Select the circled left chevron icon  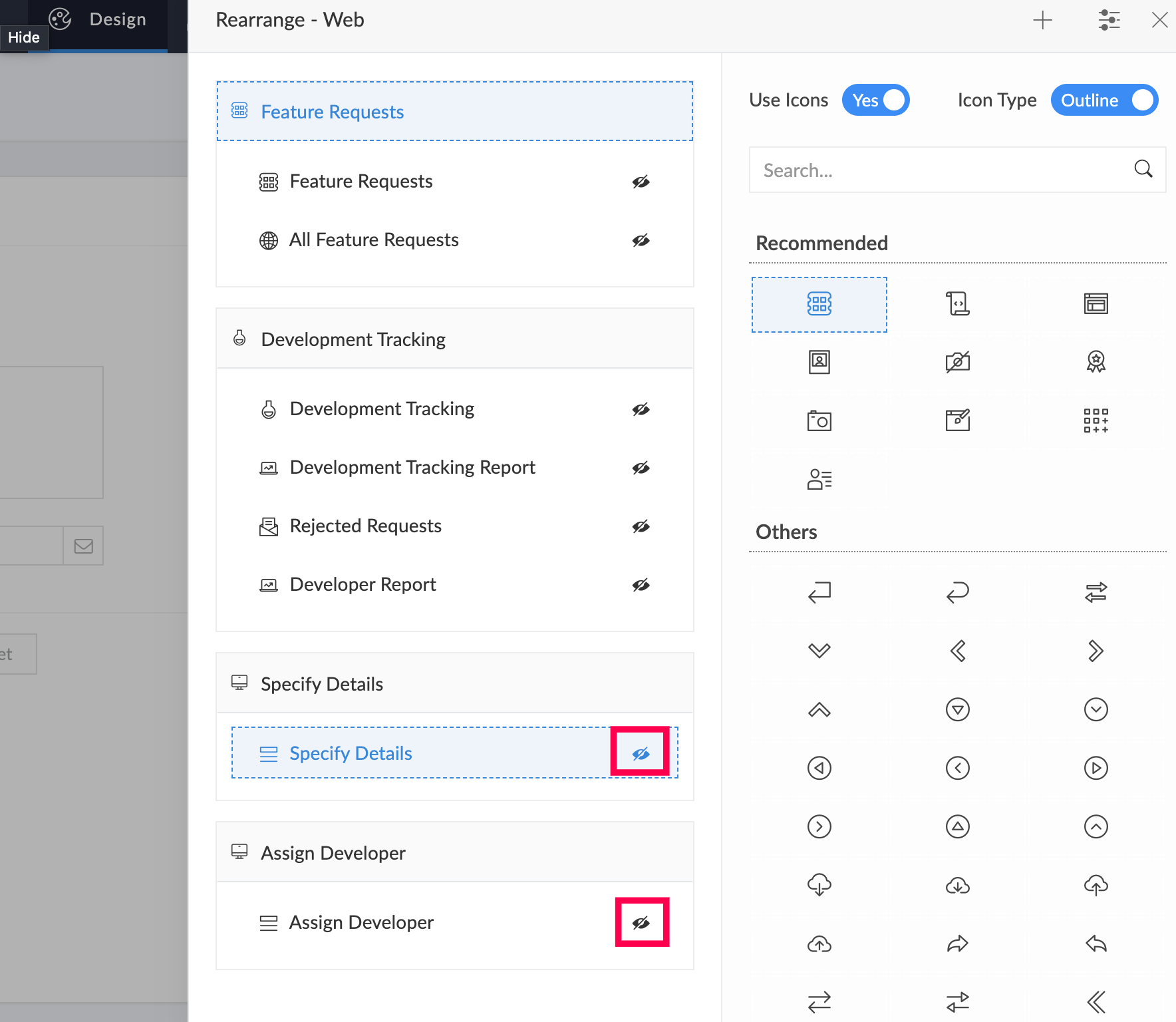pos(958,768)
